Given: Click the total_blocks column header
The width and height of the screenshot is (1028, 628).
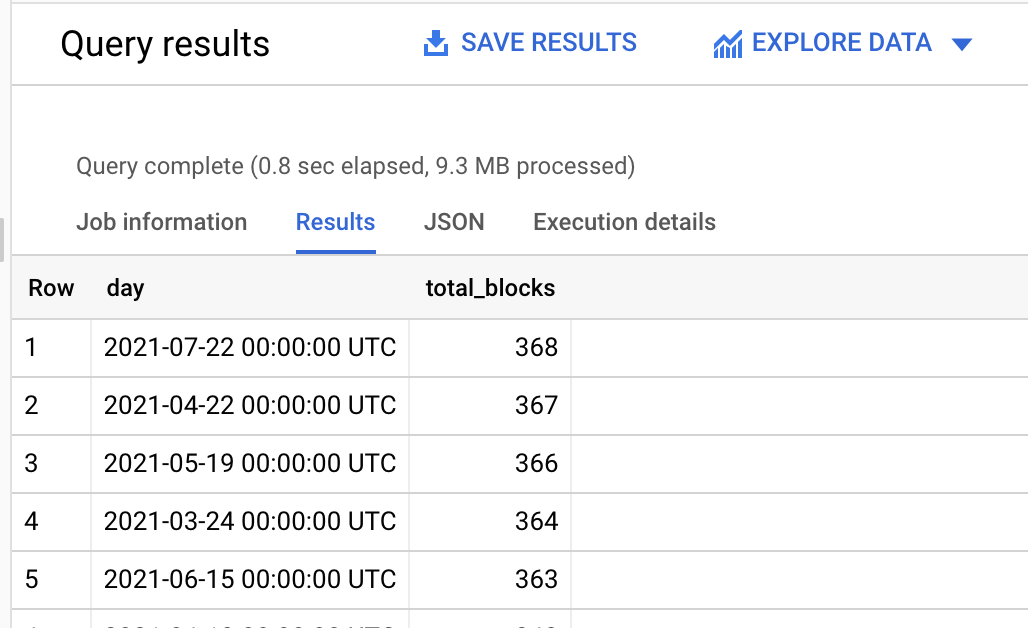Looking at the screenshot, I should pyautogui.click(x=490, y=289).
